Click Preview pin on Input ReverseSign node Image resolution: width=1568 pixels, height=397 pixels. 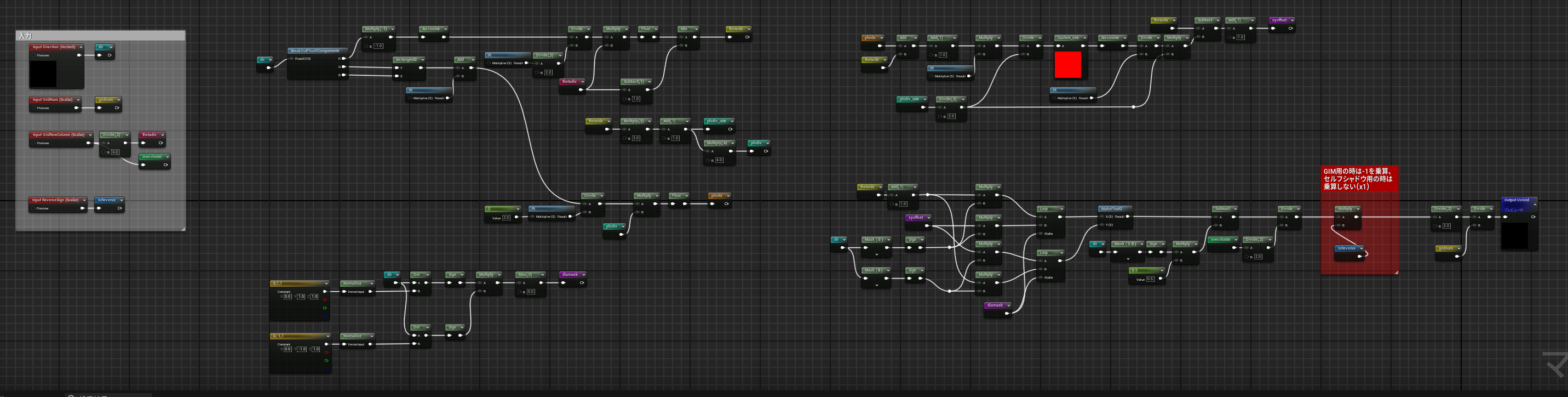(x=33, y=208)
